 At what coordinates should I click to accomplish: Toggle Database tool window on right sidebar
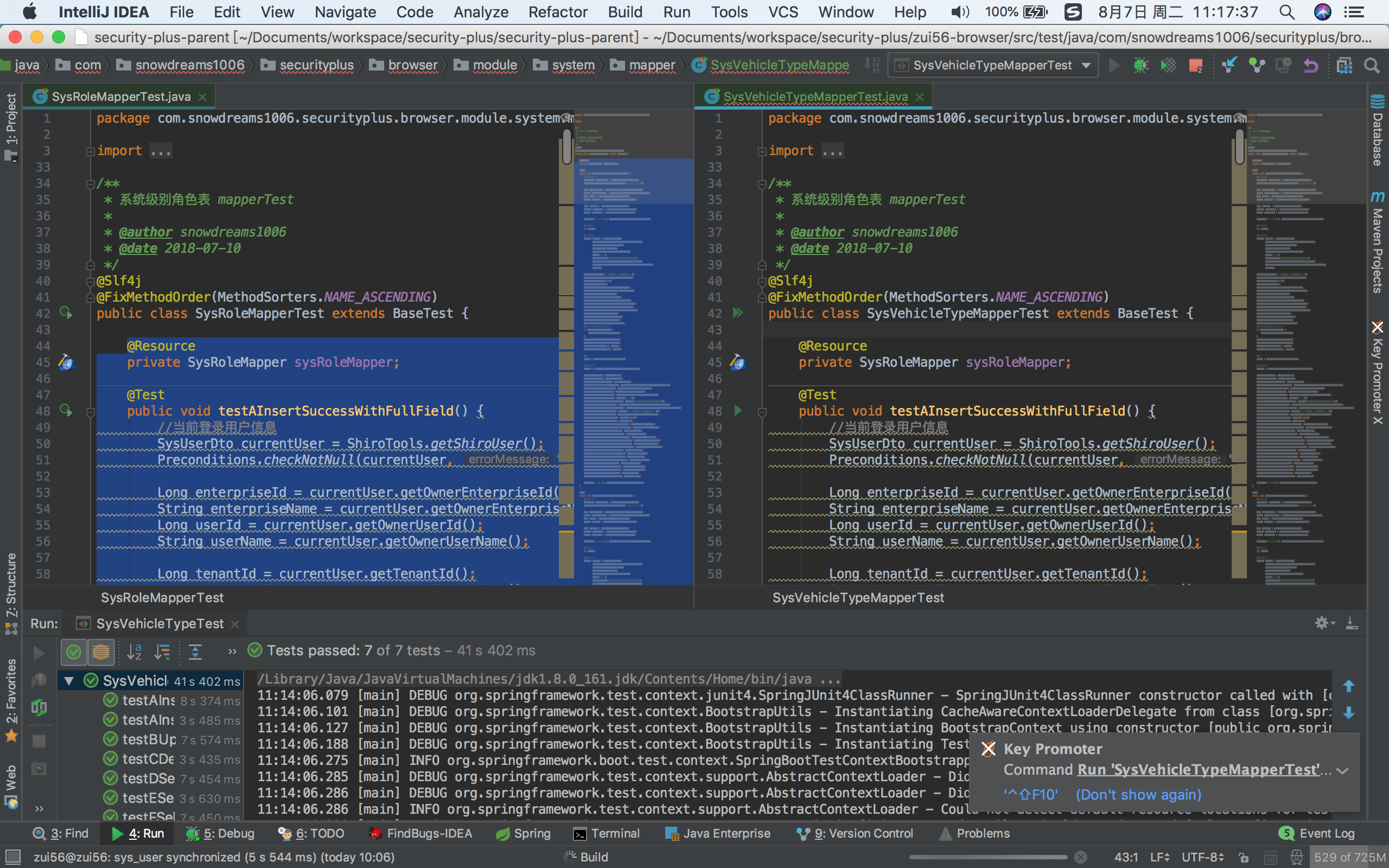pyautogui.click(x=1378, y=131)
